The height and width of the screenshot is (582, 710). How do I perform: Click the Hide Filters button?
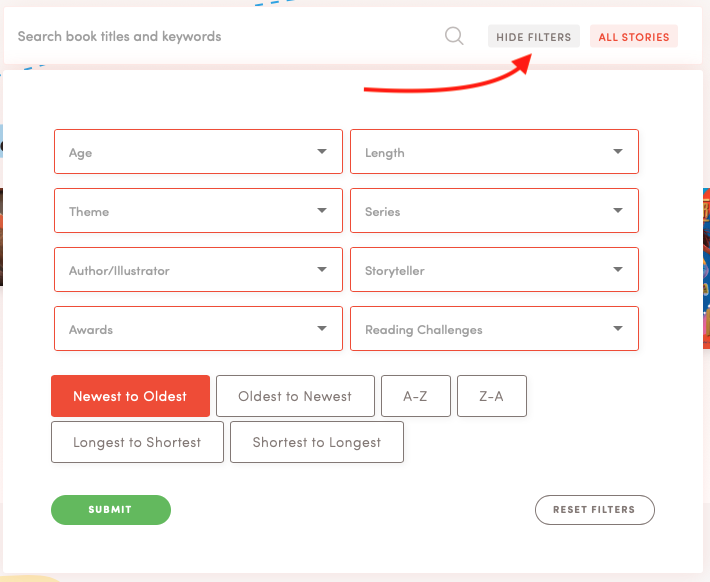pos(534,37)
